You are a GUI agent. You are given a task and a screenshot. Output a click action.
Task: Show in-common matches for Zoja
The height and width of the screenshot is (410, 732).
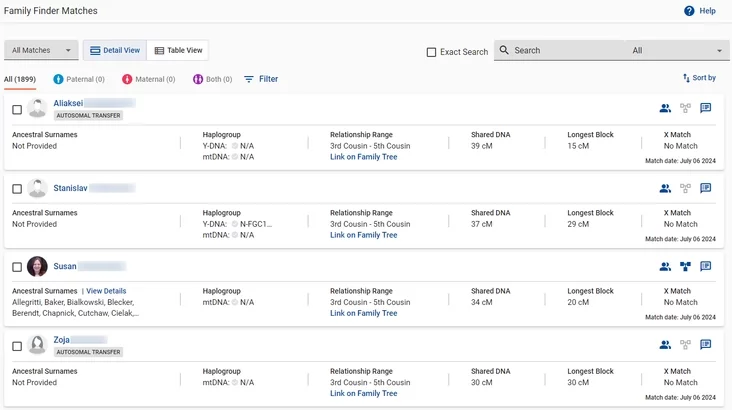pos(665,345)
